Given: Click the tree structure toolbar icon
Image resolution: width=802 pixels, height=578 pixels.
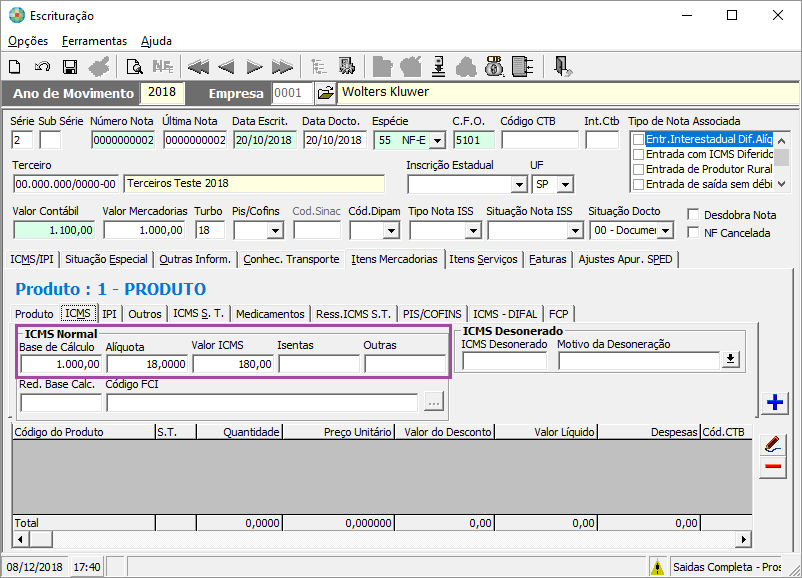Looking at the screenshot, I should click(x=319, y=66).
